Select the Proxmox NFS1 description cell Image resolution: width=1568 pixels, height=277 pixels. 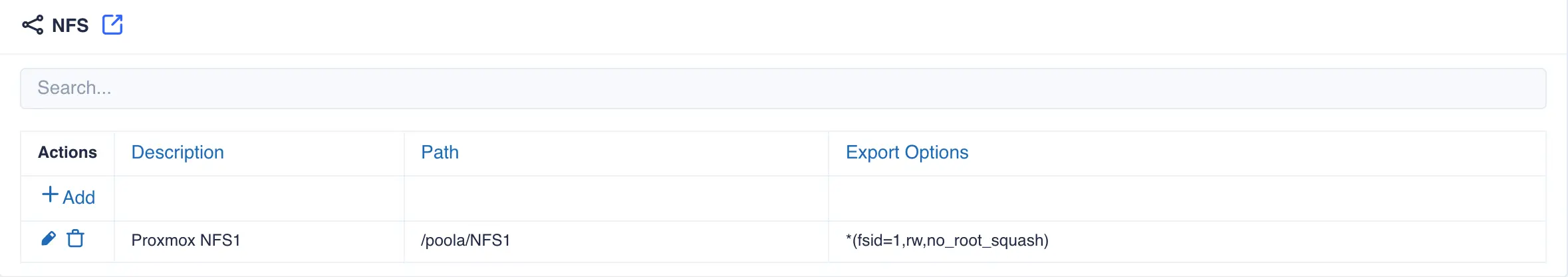tap(186, 240)
